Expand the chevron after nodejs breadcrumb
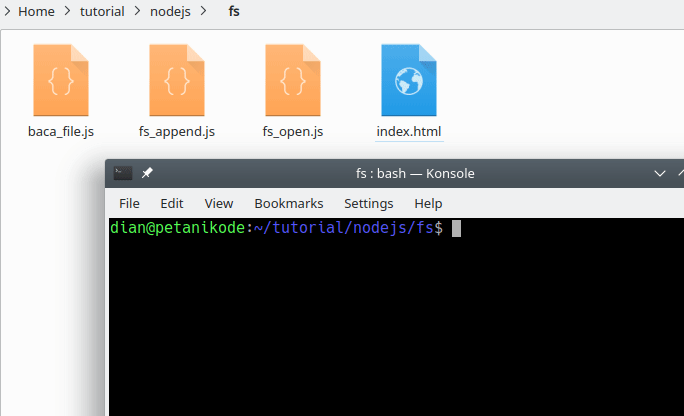Viewport: 684px width, 416px height. [x=203, y=11]
